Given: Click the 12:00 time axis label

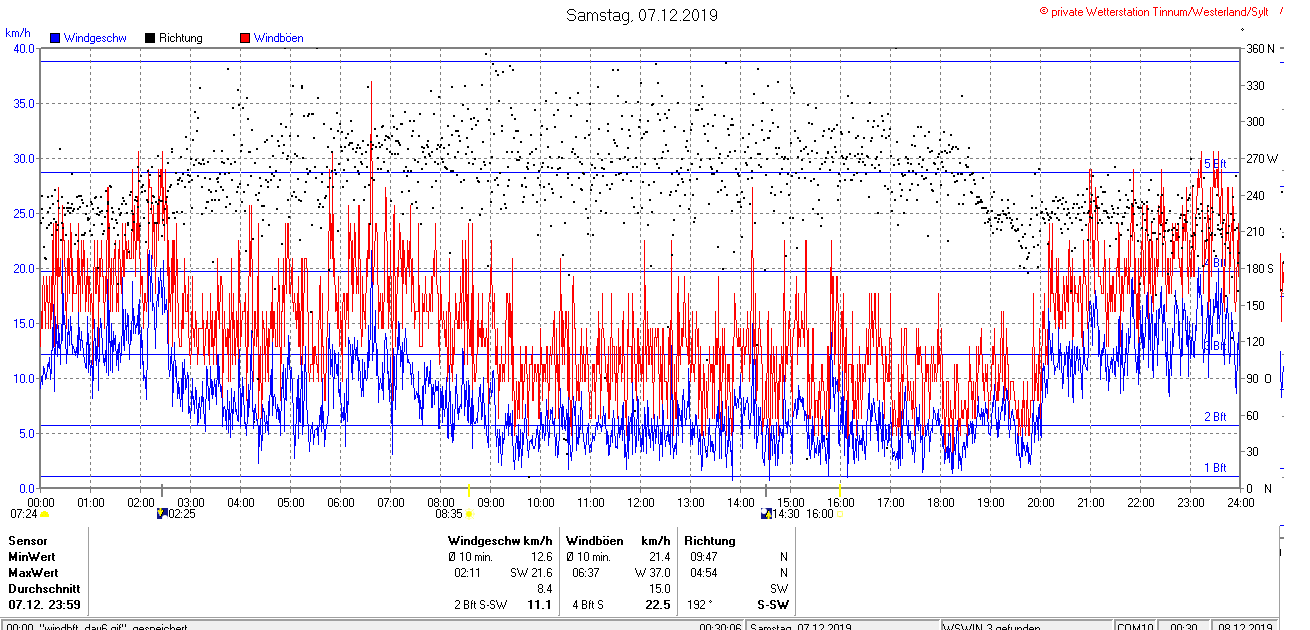Looking at the screenshot, I should pos(641,502).
